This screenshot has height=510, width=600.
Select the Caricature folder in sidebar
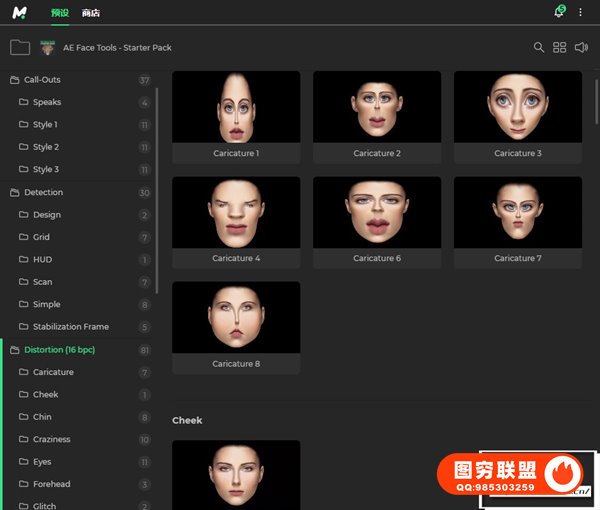[x=53, y=372]
